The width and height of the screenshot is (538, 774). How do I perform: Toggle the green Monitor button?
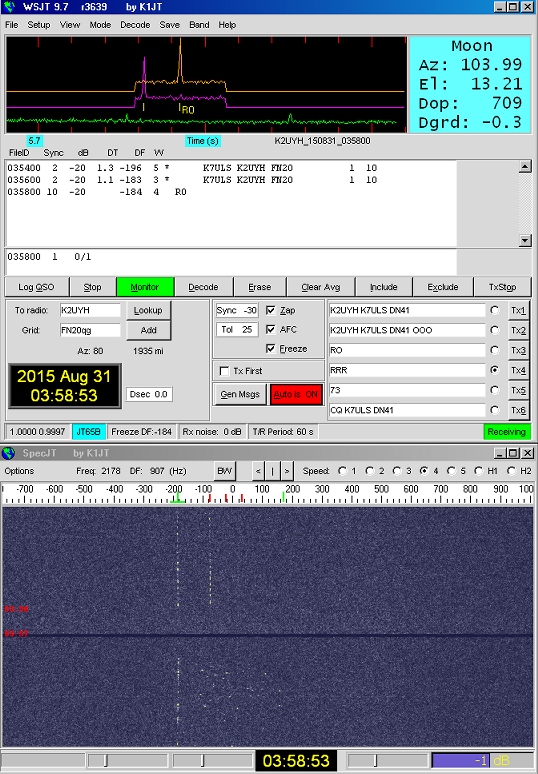point(145,287)
